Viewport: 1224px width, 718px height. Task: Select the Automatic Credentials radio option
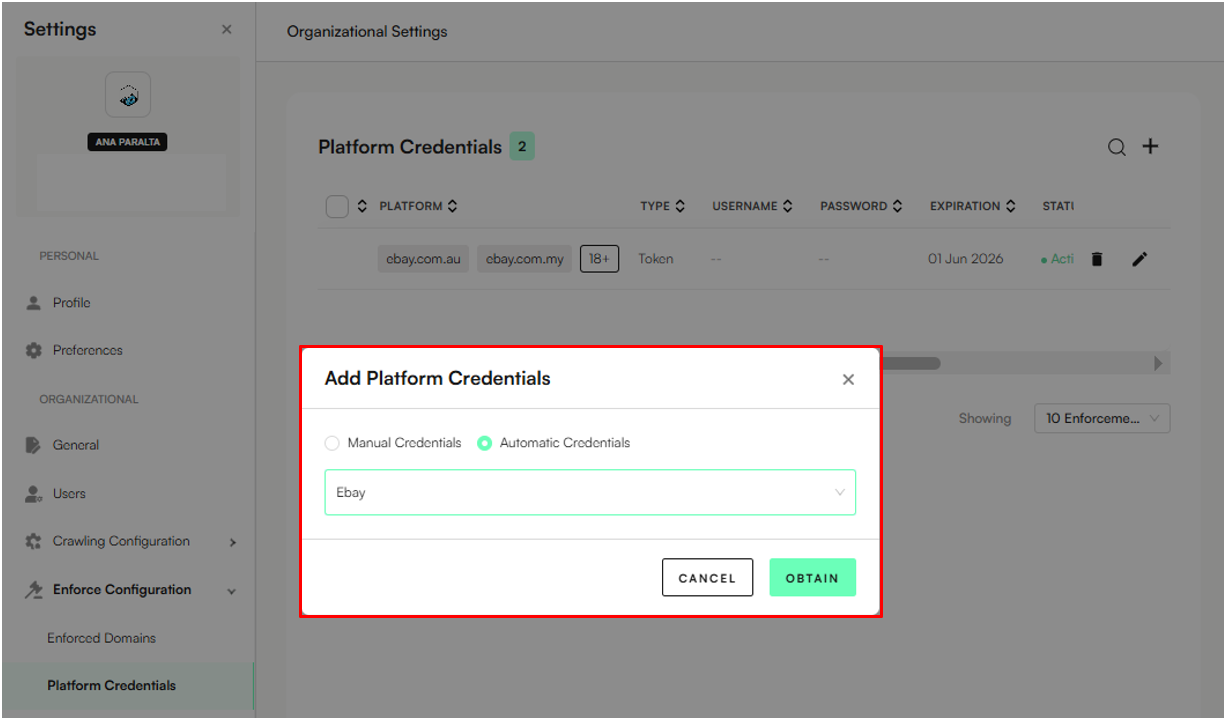[485, 443]
